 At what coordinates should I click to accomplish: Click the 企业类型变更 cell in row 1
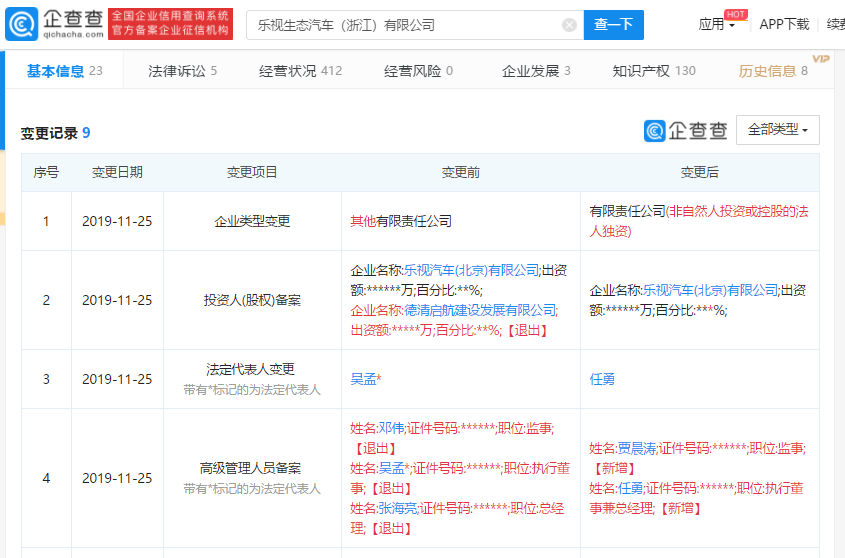252,221
